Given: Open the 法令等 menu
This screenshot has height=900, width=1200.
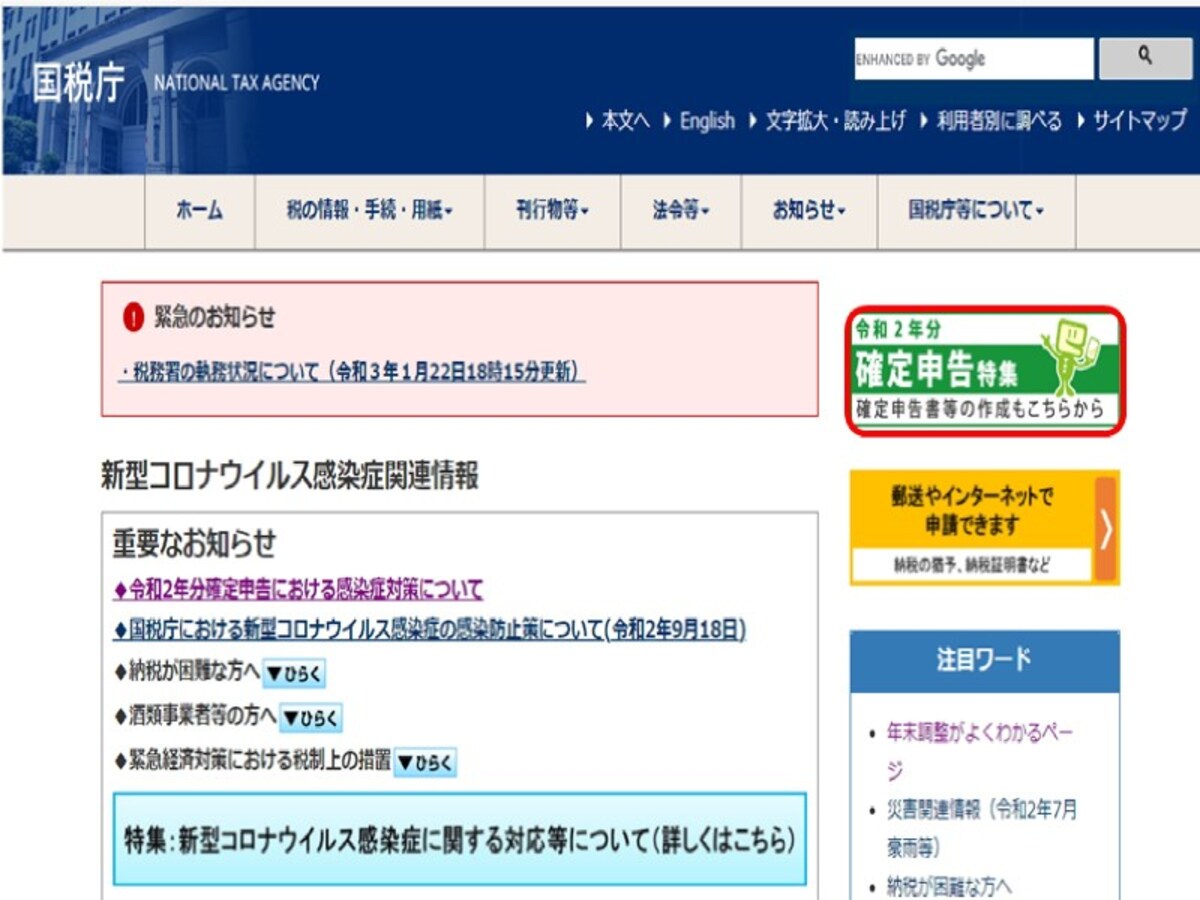Looking at the screenshot, I should [x=681, y=211].
